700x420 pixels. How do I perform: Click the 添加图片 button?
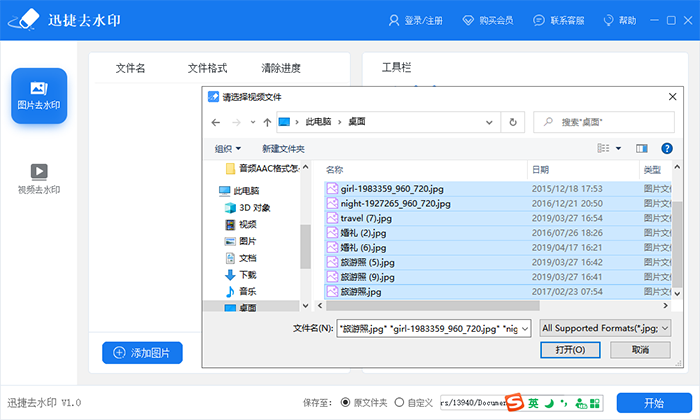142,353
